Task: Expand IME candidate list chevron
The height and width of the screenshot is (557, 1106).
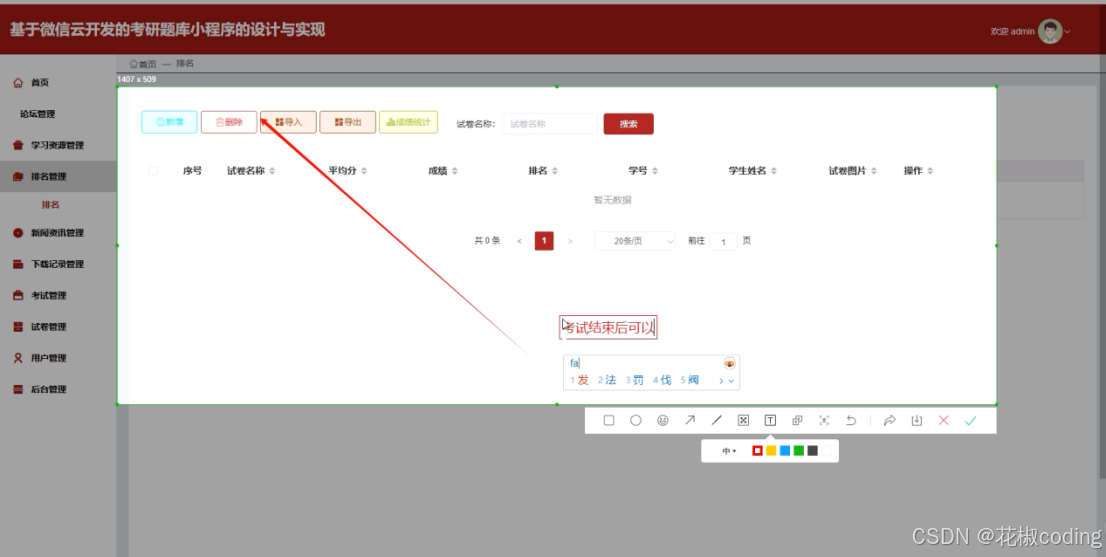Action: (731, 381)
